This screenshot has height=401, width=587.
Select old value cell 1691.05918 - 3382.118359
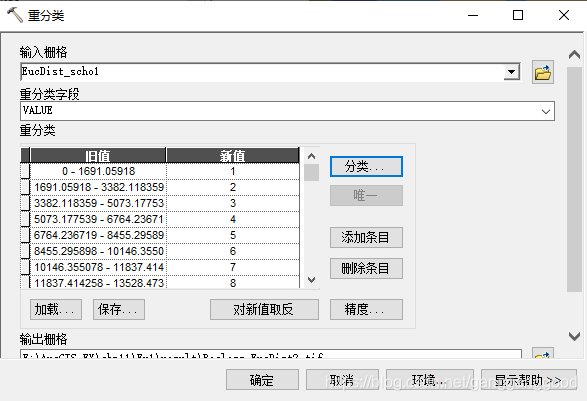(x=98, y=187)
